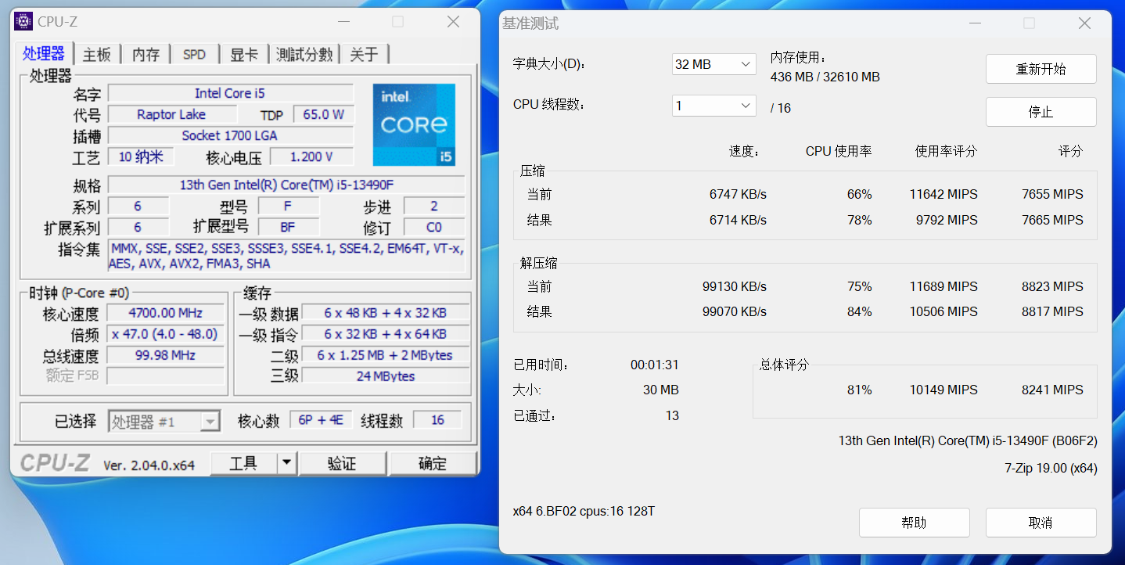1125x565 pixels.
Task: Open the CPU 线程数 dropdown
Action: click(714, 106)
